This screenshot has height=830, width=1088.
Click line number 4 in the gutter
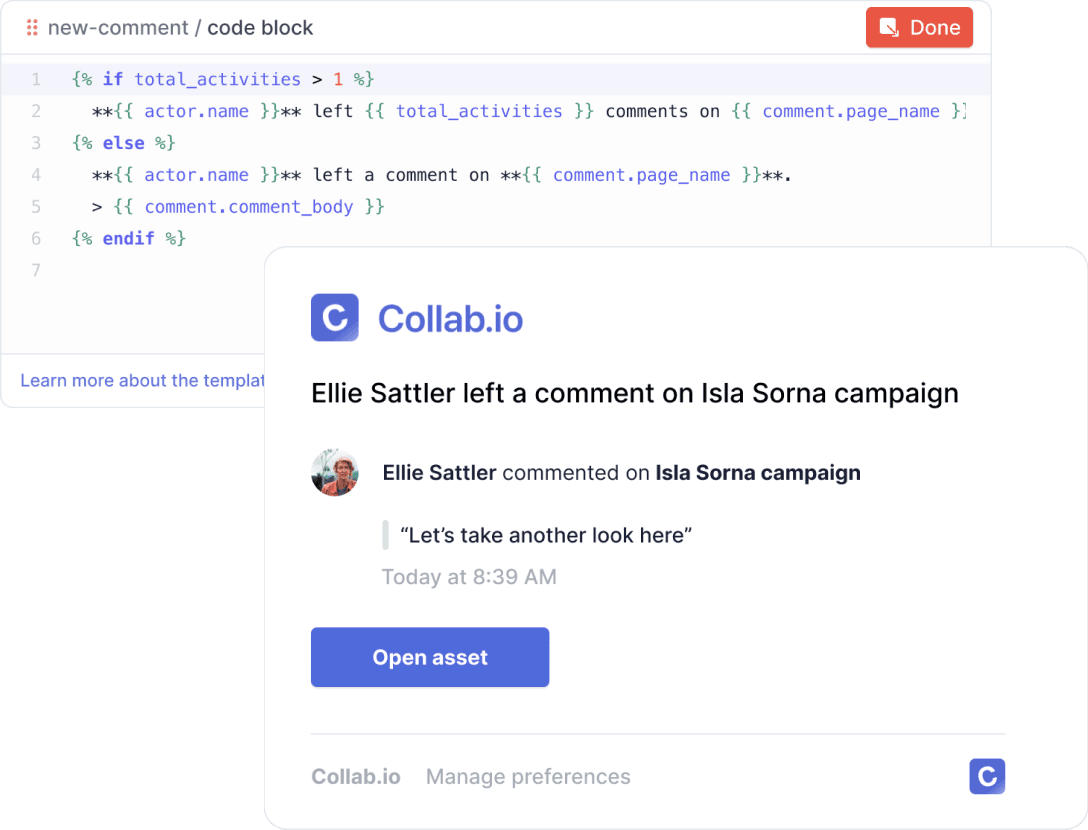36,175
